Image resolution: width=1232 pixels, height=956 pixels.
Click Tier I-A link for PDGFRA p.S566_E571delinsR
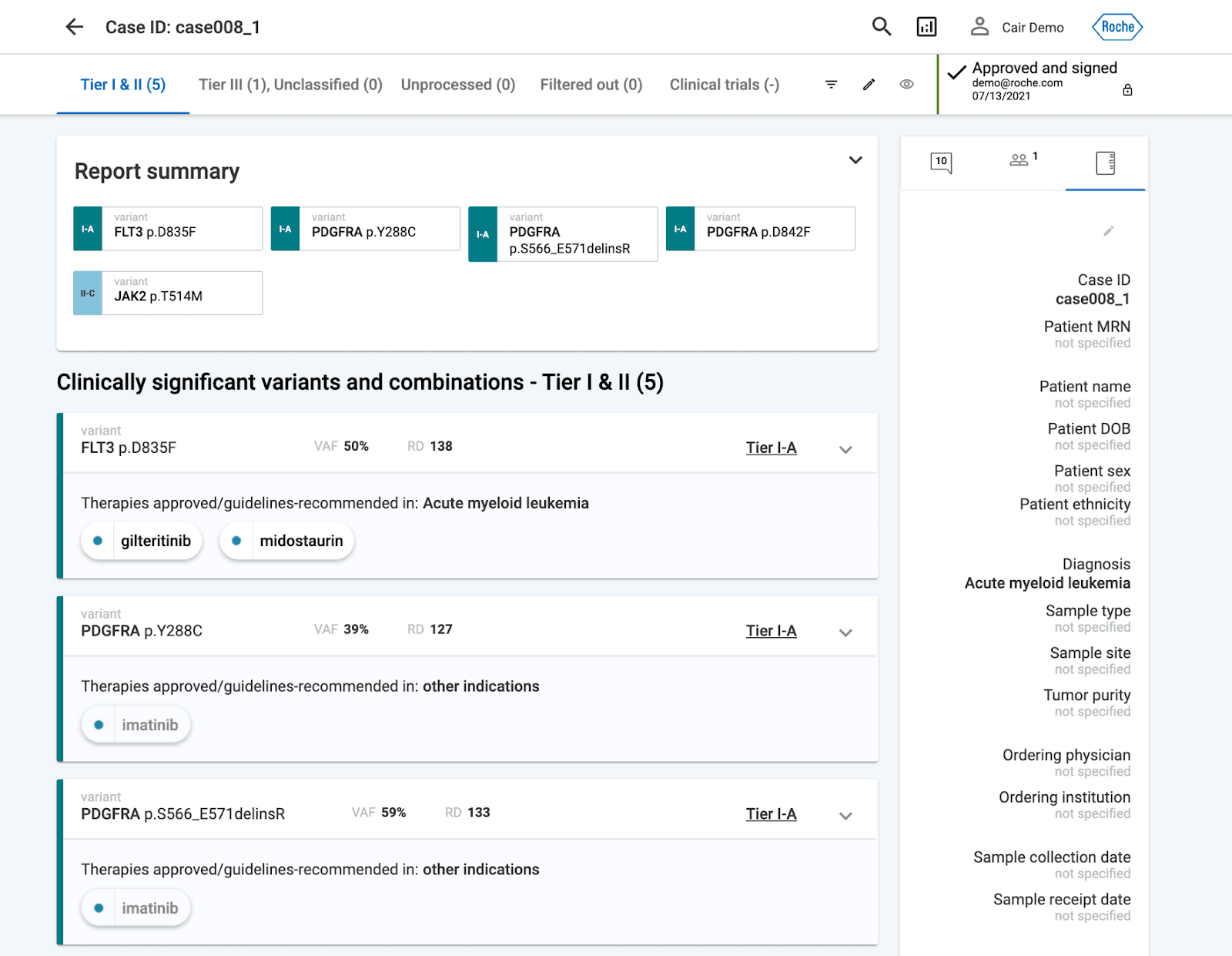[771, 814]
